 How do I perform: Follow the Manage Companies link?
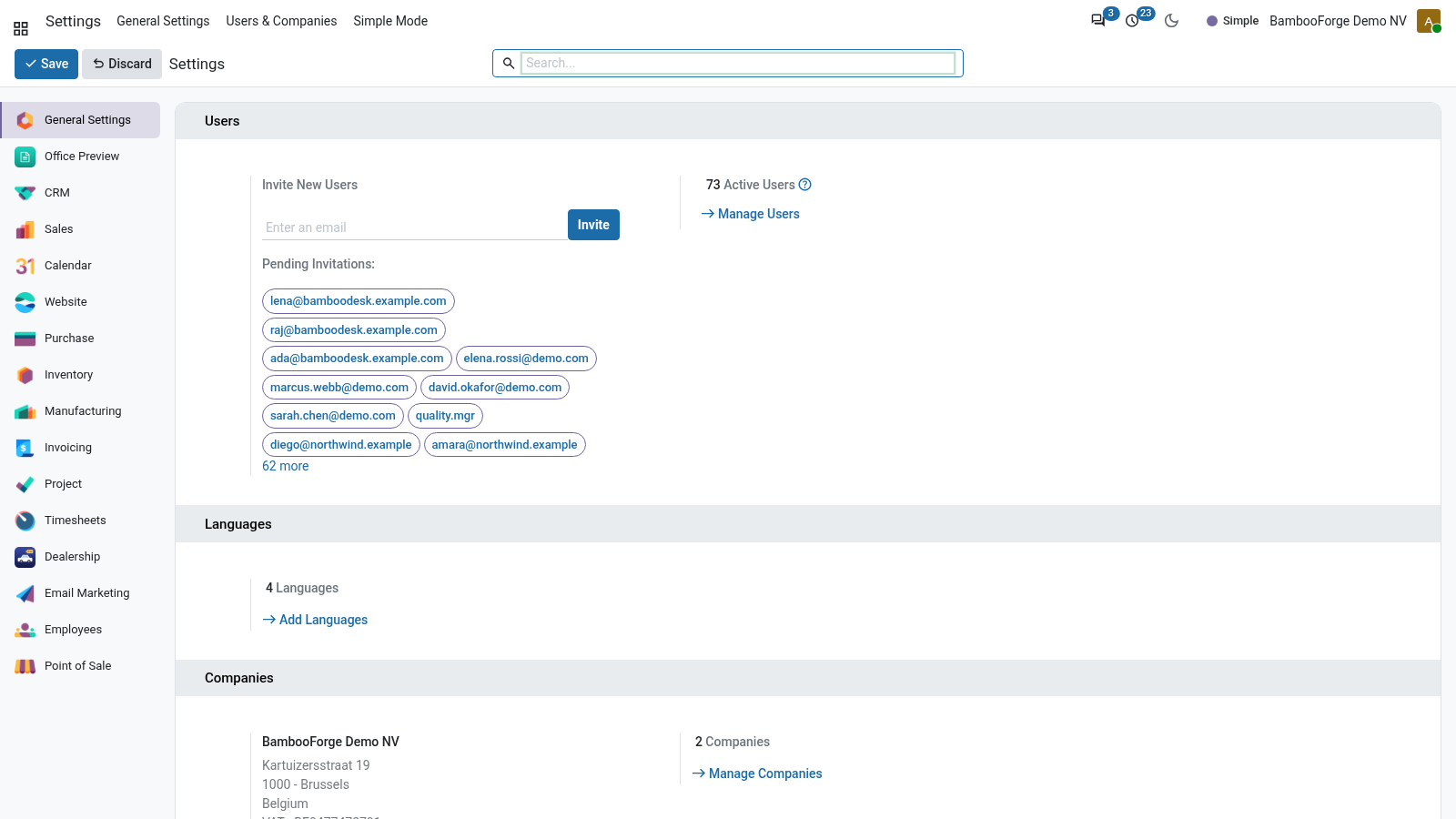(x=757, y=773)
